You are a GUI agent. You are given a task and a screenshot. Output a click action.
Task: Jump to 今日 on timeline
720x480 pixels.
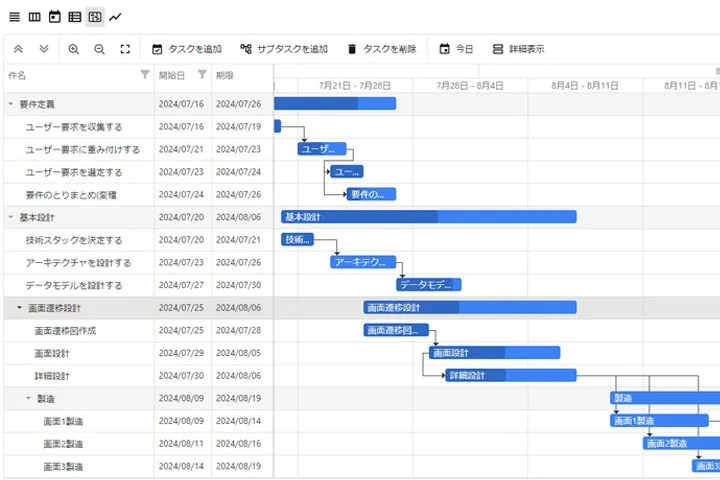point(456,49)
